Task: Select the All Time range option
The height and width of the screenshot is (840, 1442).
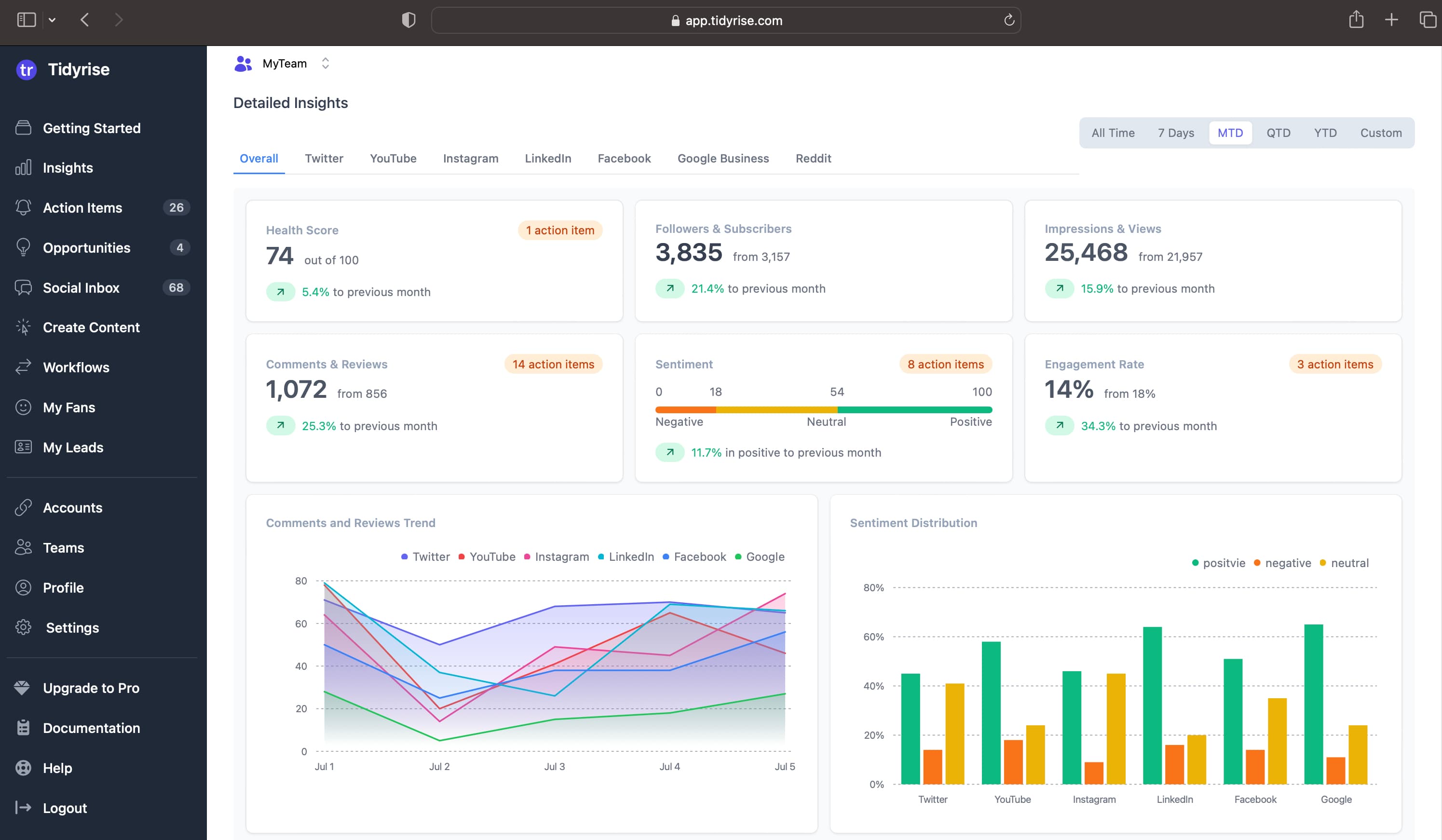Action: coord(1113,133)
